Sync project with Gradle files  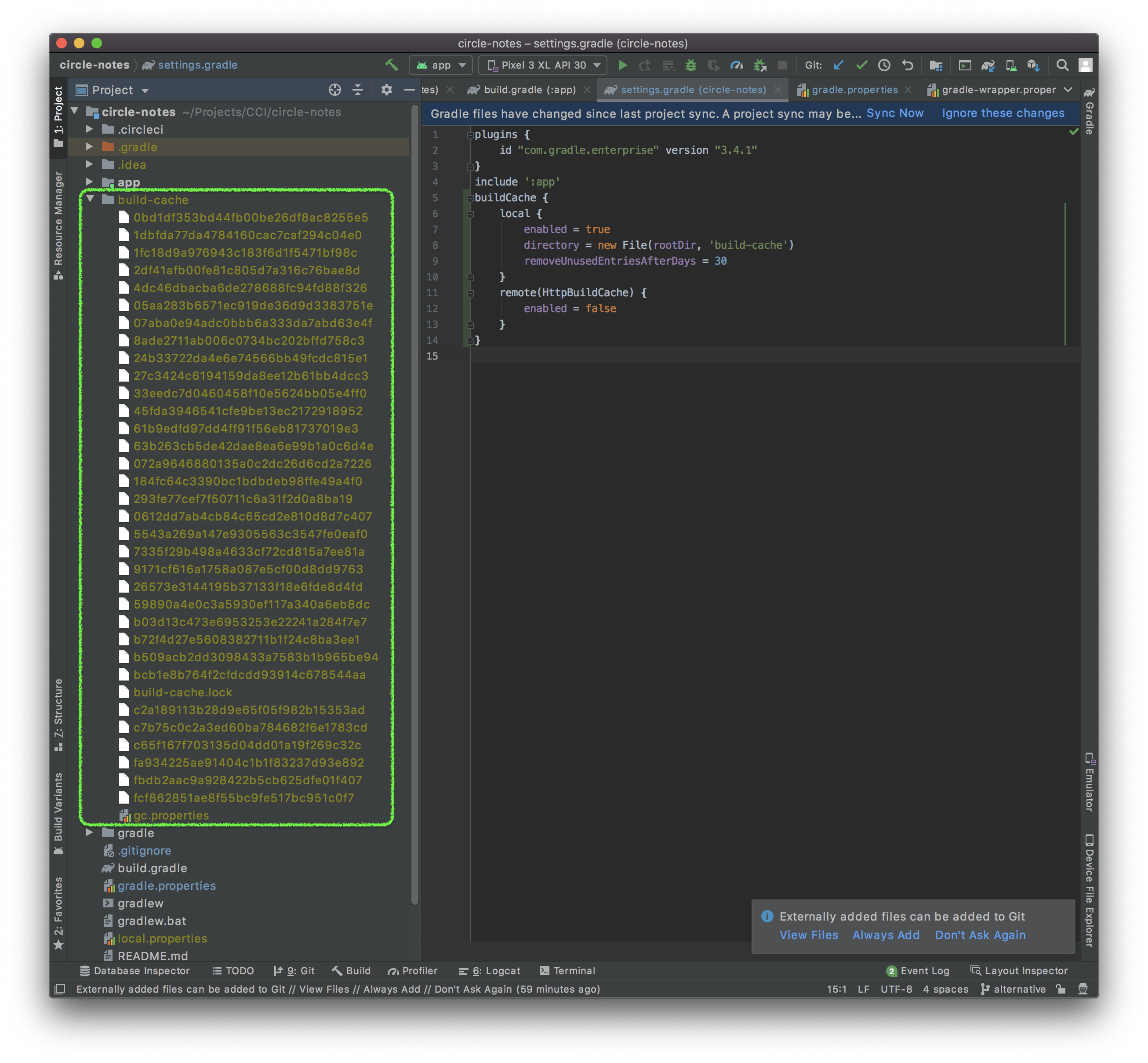tap(988, 65)
